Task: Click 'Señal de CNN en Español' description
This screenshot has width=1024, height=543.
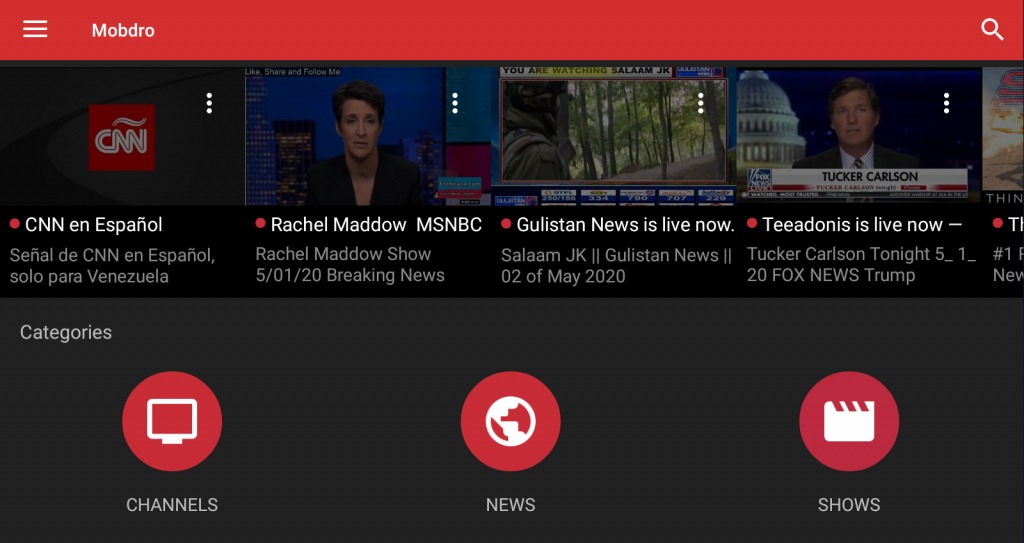Action: click(x=112, y=265)
